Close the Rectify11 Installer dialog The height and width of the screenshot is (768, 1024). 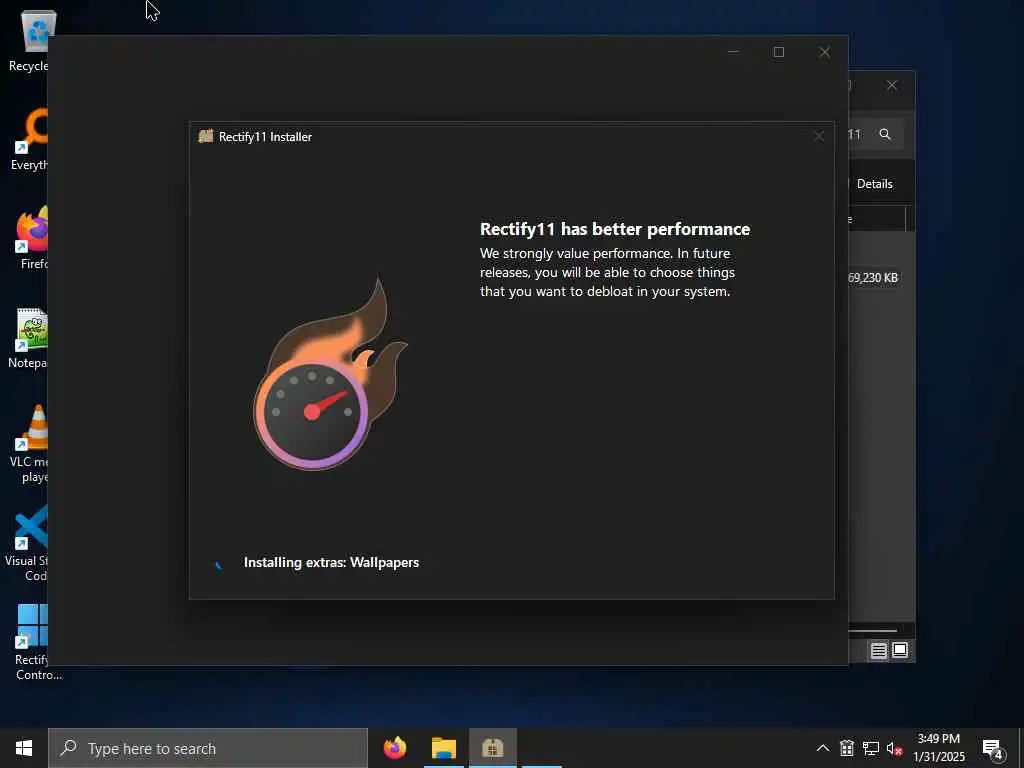[819, 136]
